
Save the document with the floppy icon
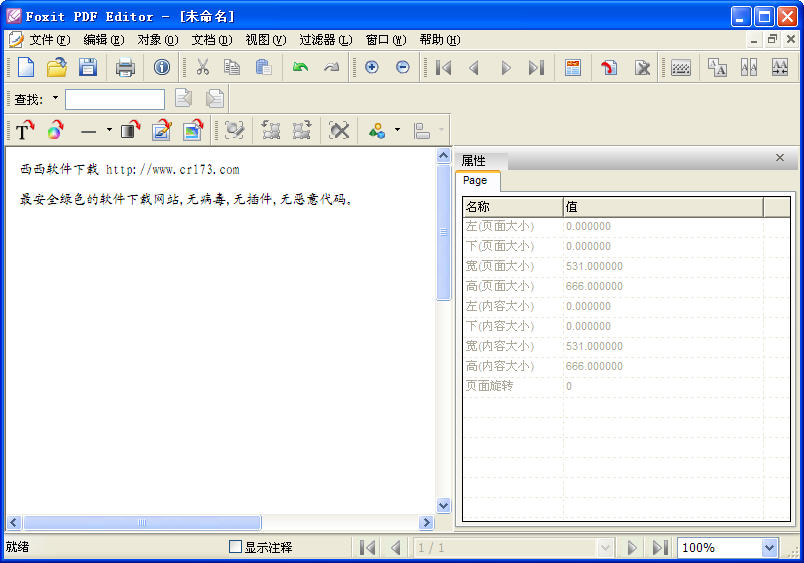pyautogui.click(x=88, y=67)
